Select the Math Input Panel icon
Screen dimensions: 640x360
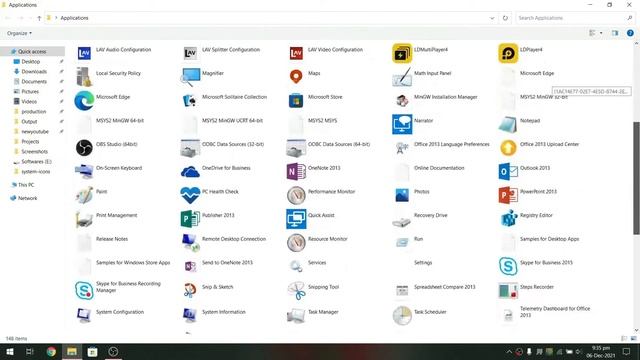click(402, 77)
